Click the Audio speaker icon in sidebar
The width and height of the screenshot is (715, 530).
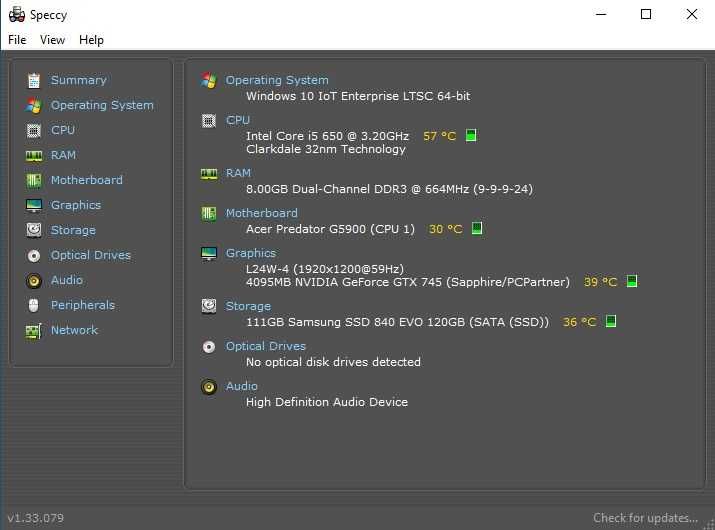click(x=34, y=280)
